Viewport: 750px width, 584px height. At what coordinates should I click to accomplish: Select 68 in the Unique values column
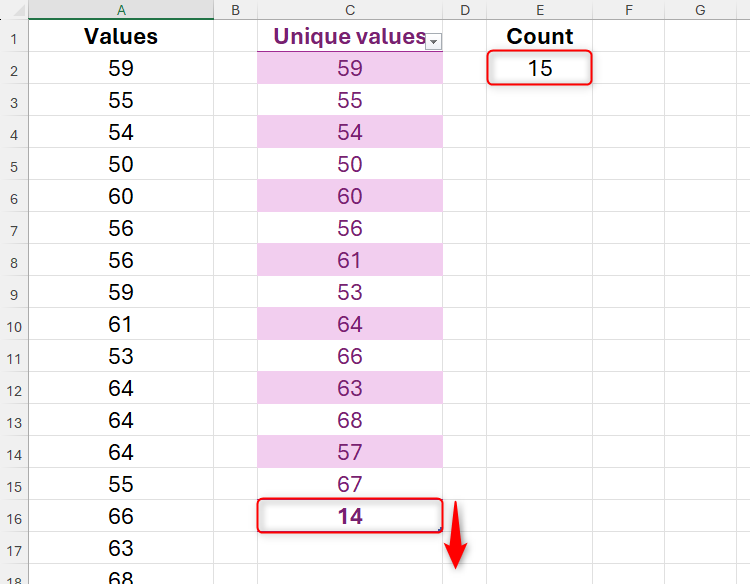tap(350, 421)
